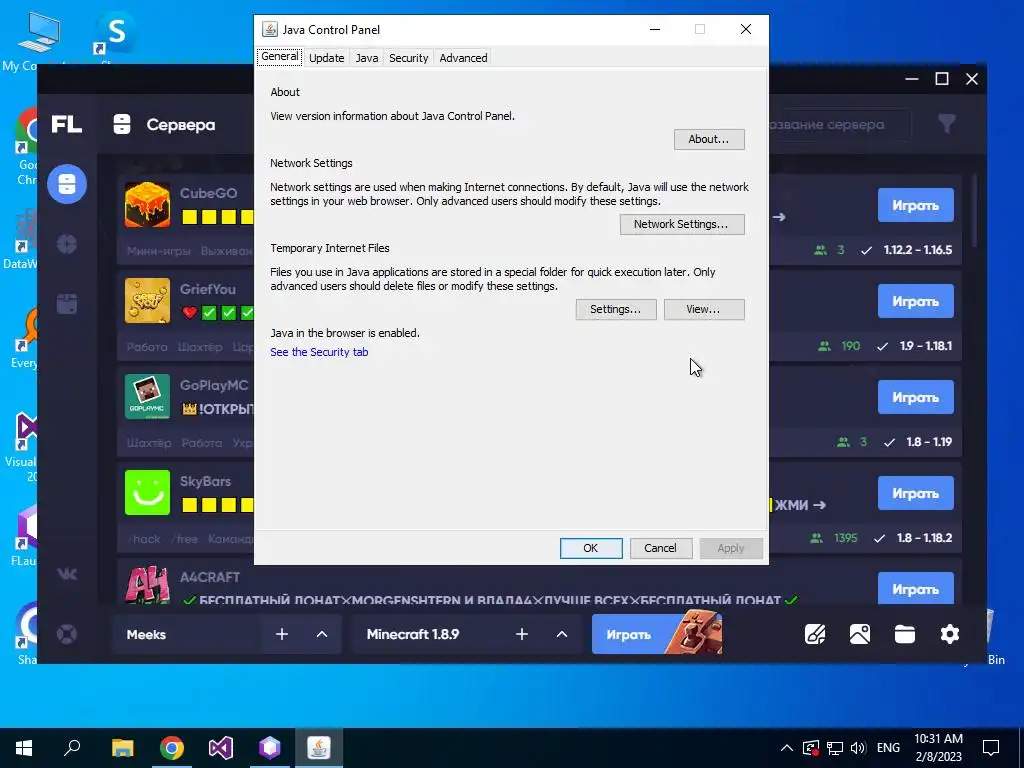This screenshot has height=768, width=1024.
Task: Open the box icon in launcher sidebar
Action: click(67, 304)
